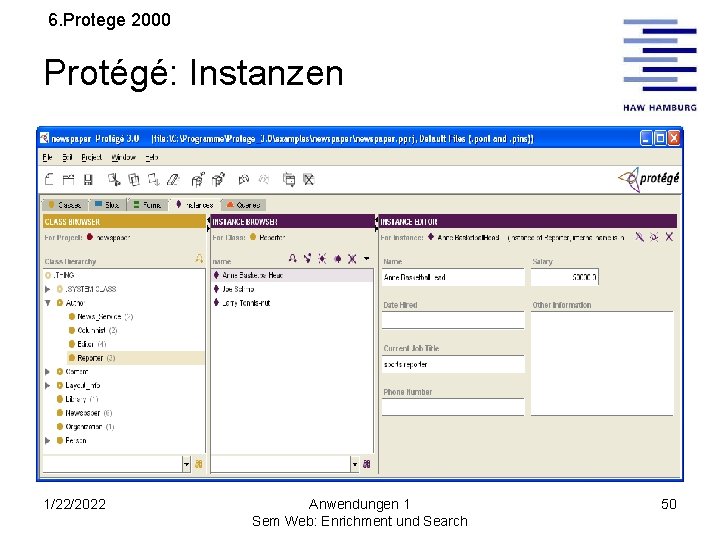Select the Editor class

[x=88, y=344]
